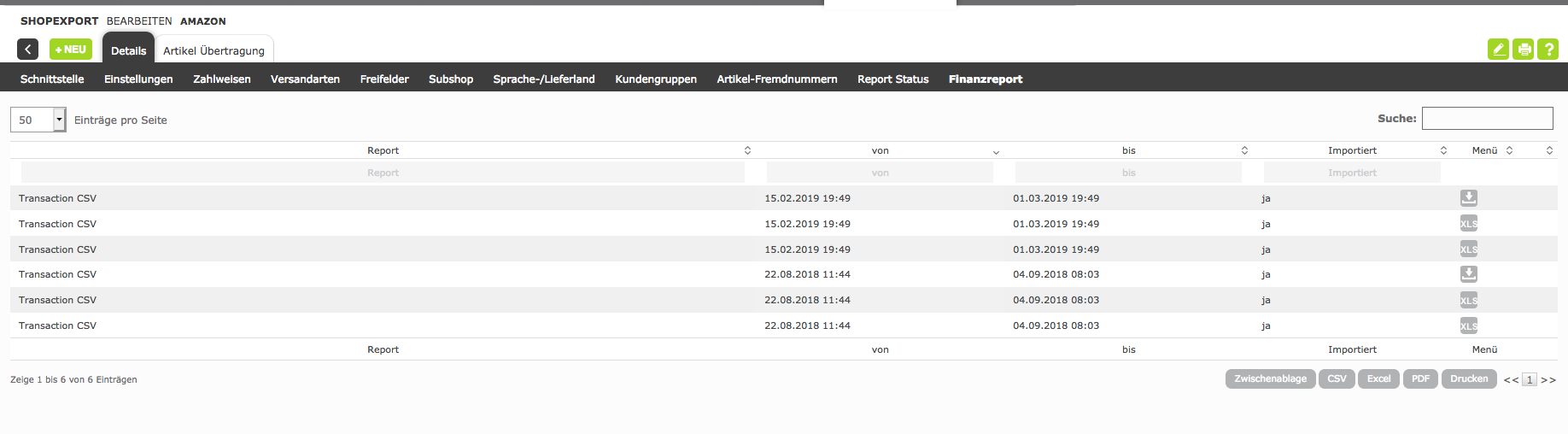Click the PDF export button
The image size is (1568, 434).
tap(1420, 378)
